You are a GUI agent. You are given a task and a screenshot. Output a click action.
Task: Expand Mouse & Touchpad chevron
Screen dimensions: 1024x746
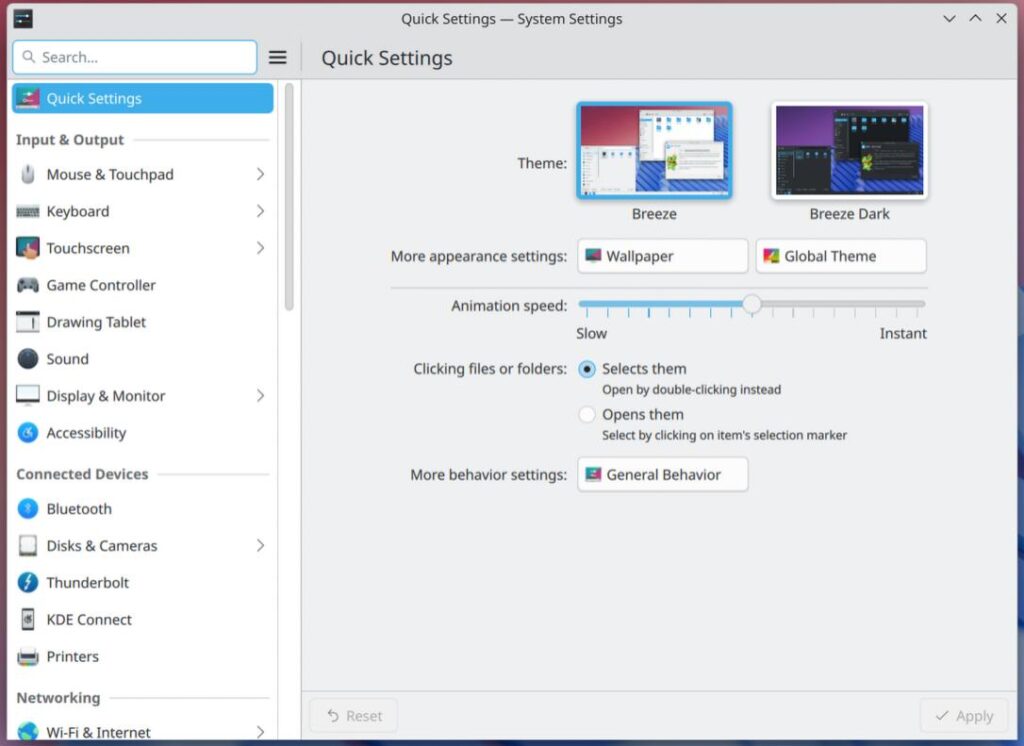point(260,174)
